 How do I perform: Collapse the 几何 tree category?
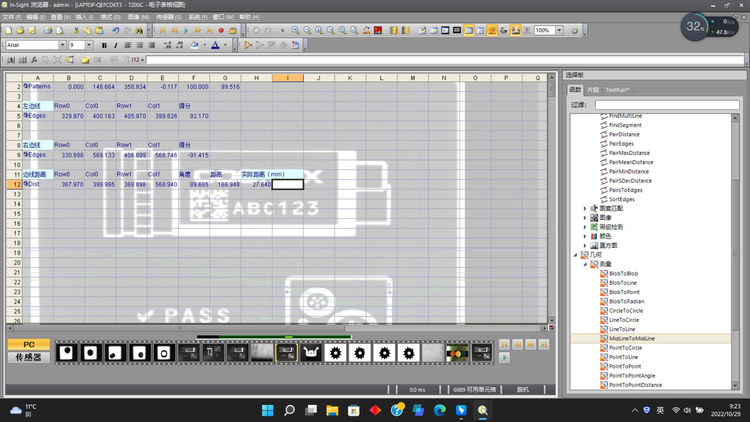577,255
